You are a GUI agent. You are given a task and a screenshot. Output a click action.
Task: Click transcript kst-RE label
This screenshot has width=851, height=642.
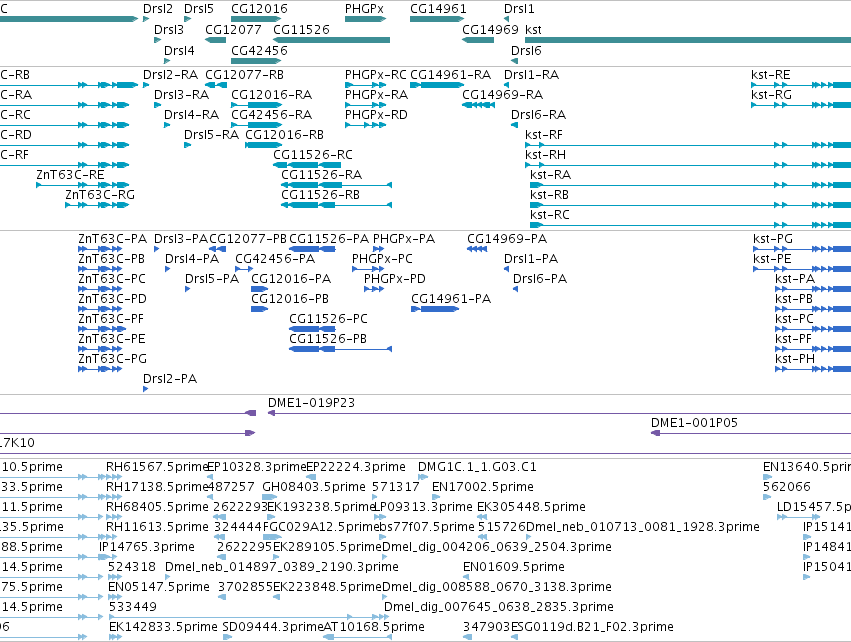click(771, 74)
